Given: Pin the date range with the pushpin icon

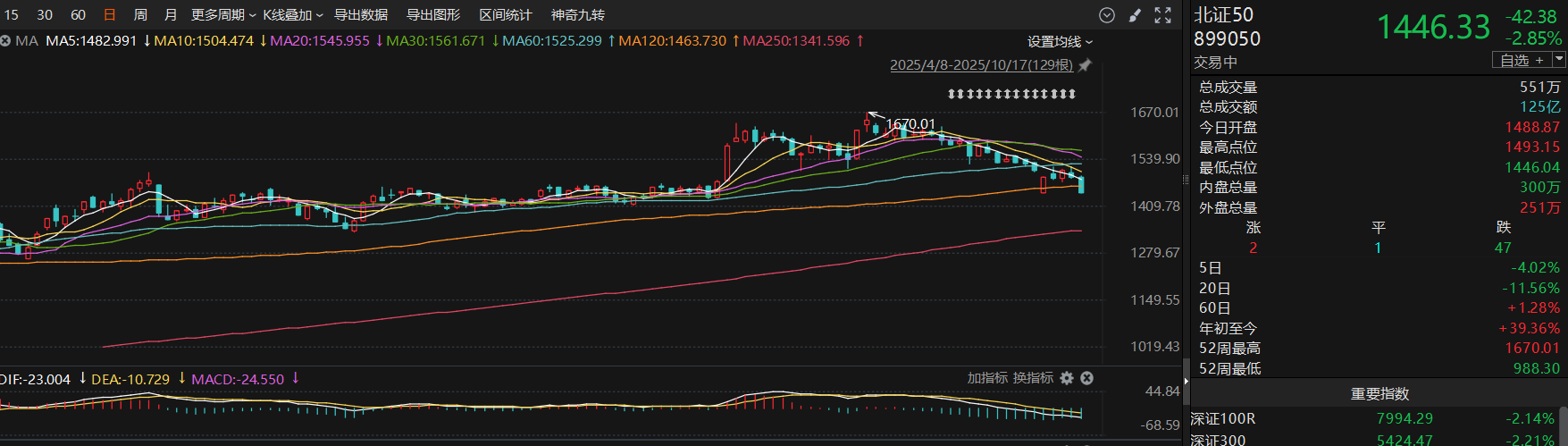Looking at the screenshot, I should click(1085, 65).
